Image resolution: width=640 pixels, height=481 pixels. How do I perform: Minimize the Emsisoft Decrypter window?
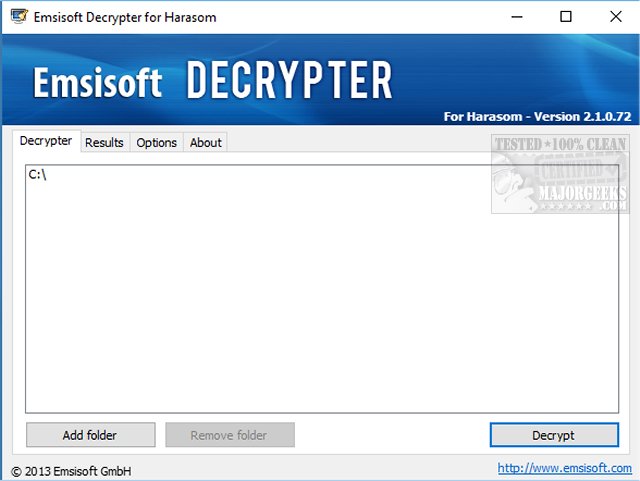pos(517,17)
